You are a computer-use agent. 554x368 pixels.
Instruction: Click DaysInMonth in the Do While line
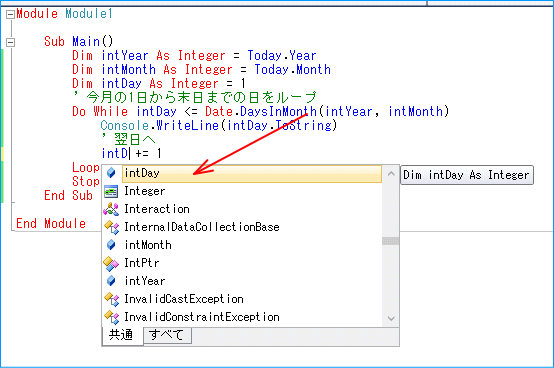[x=278, y=112]
